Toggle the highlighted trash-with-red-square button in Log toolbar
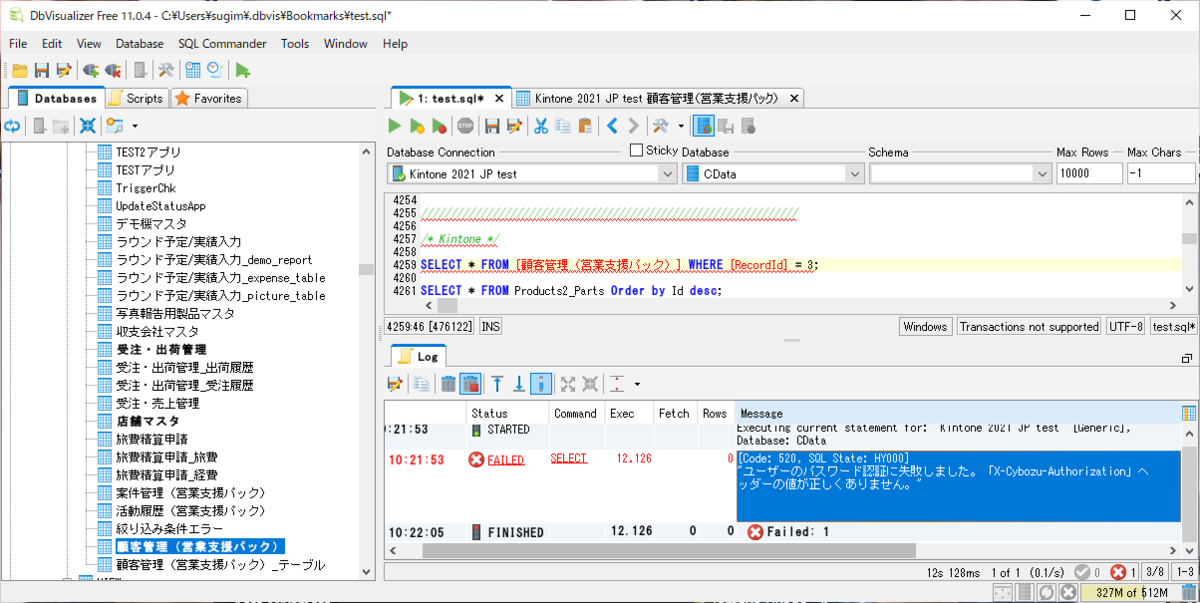The height and width of the screenshot is (603, 1200). point(470,383)
